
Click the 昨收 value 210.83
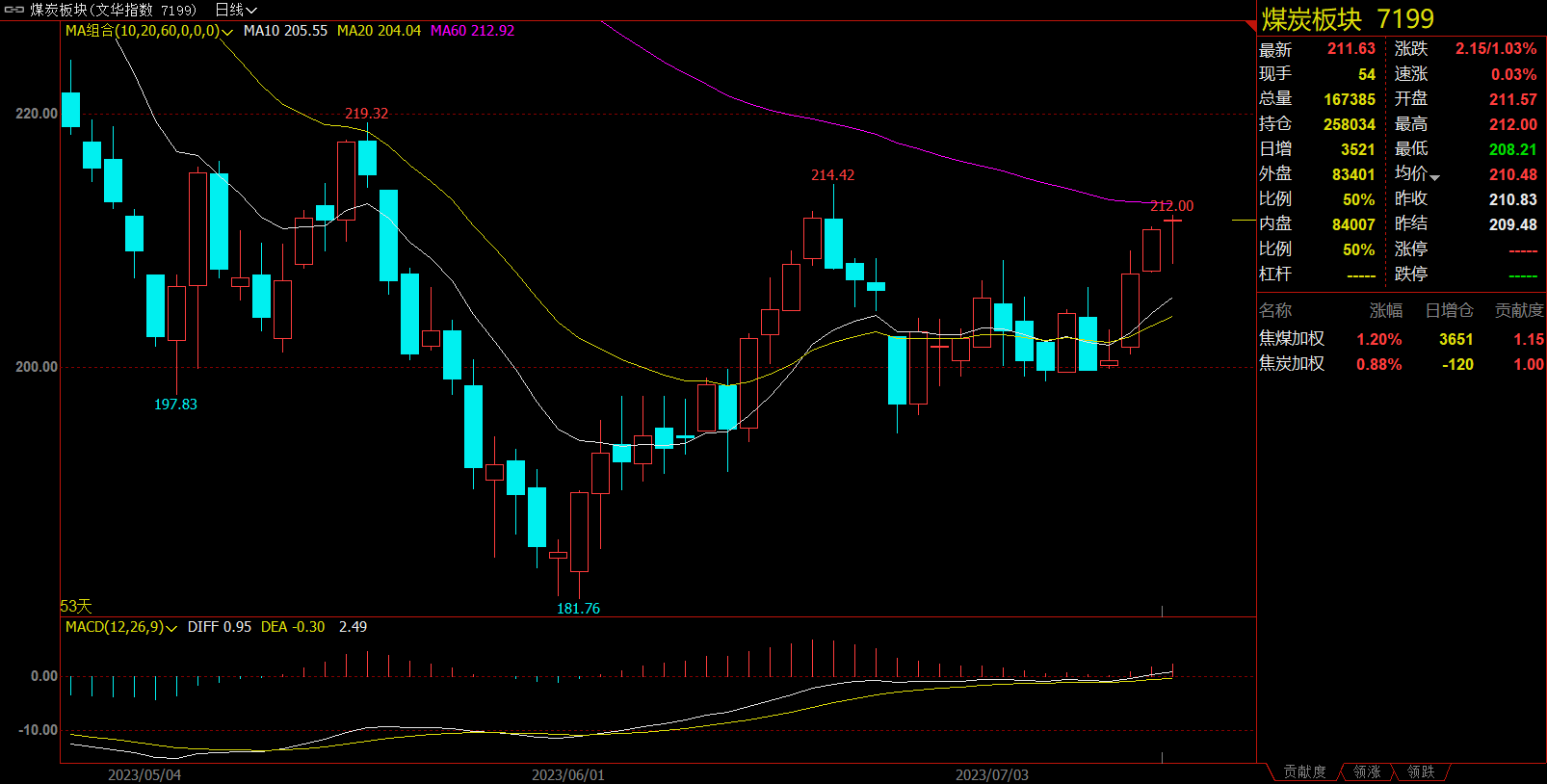click(x=1513, y=199)
